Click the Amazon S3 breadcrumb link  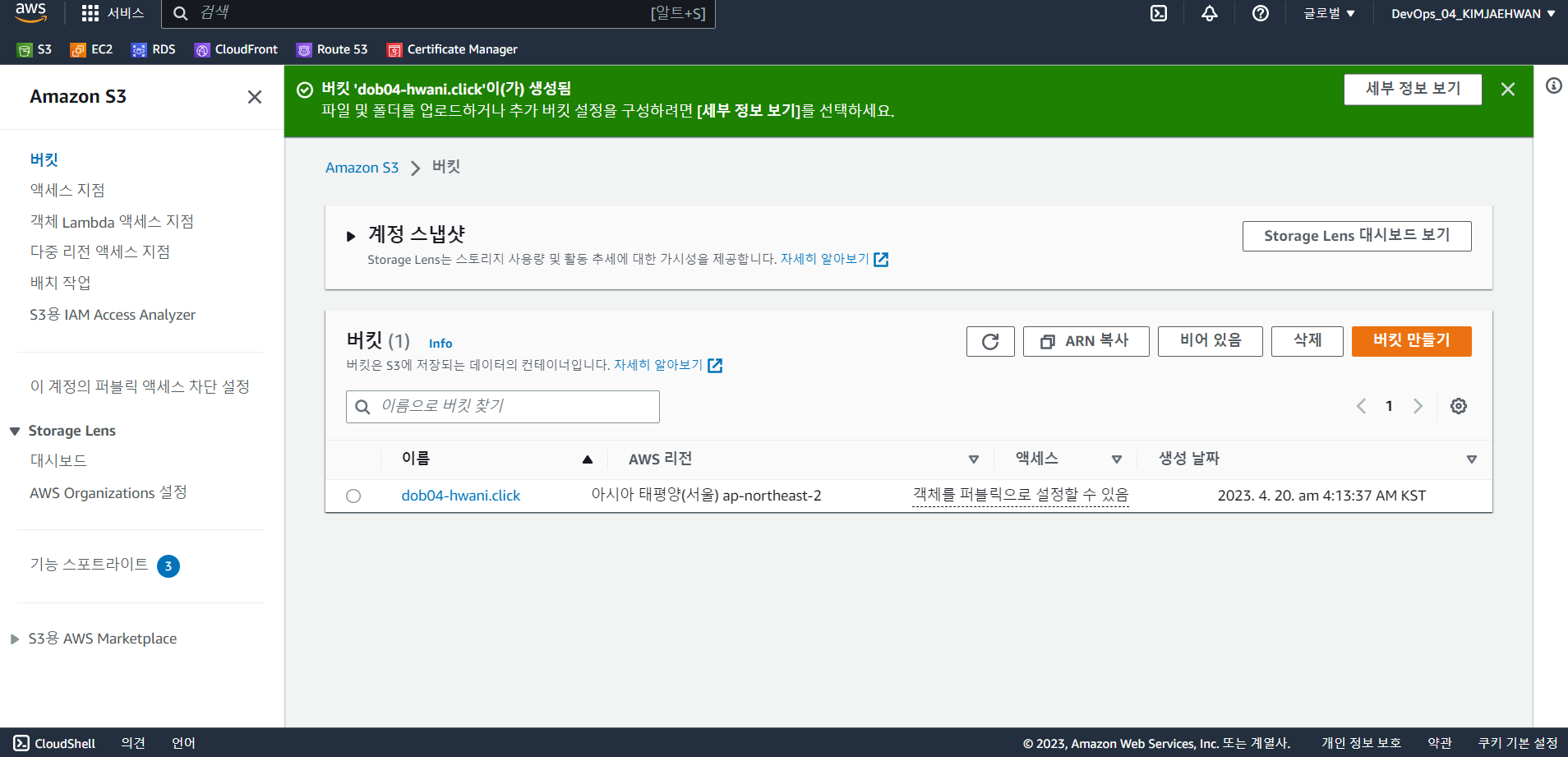coord(362,168)
